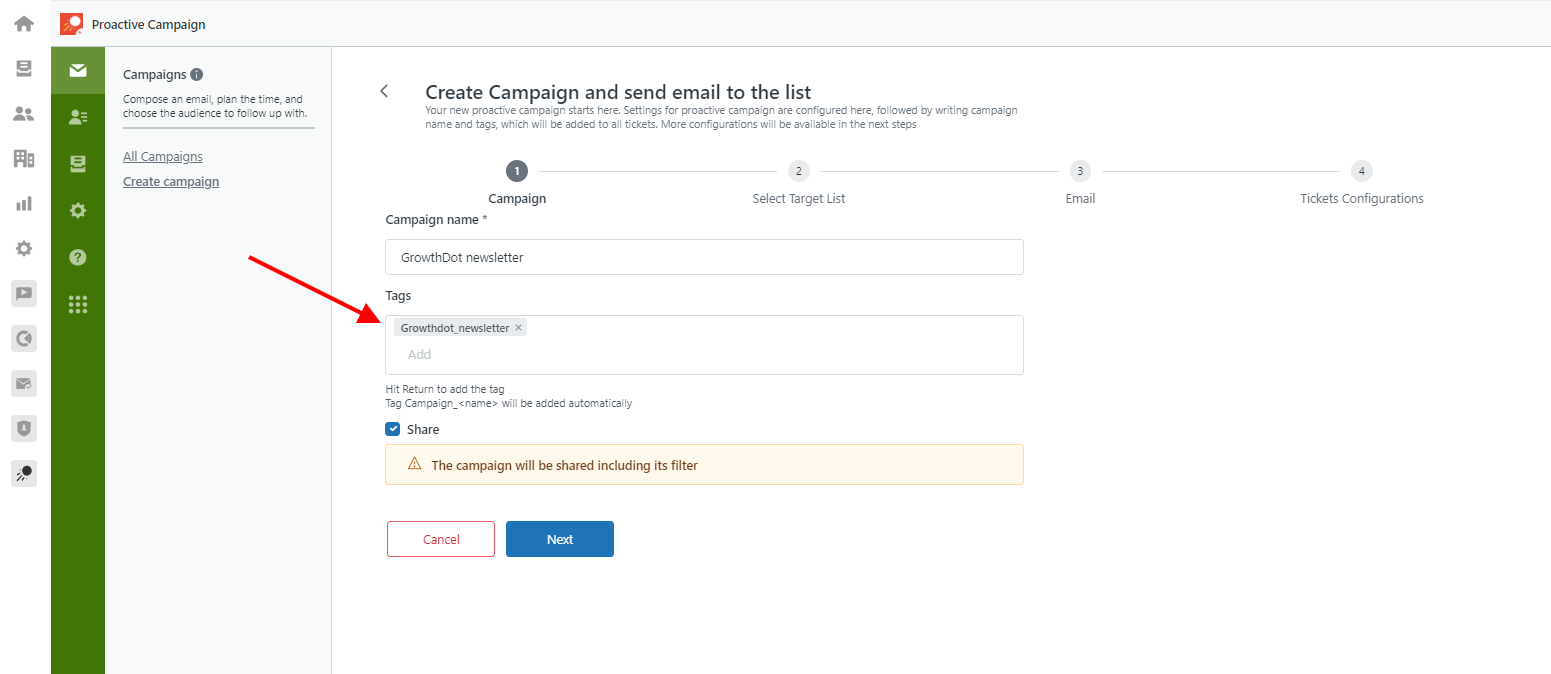1551x674 pixels.
Task: Go to step 2 Select Target List
Action: pyautogui.click(x=798, y=171)
